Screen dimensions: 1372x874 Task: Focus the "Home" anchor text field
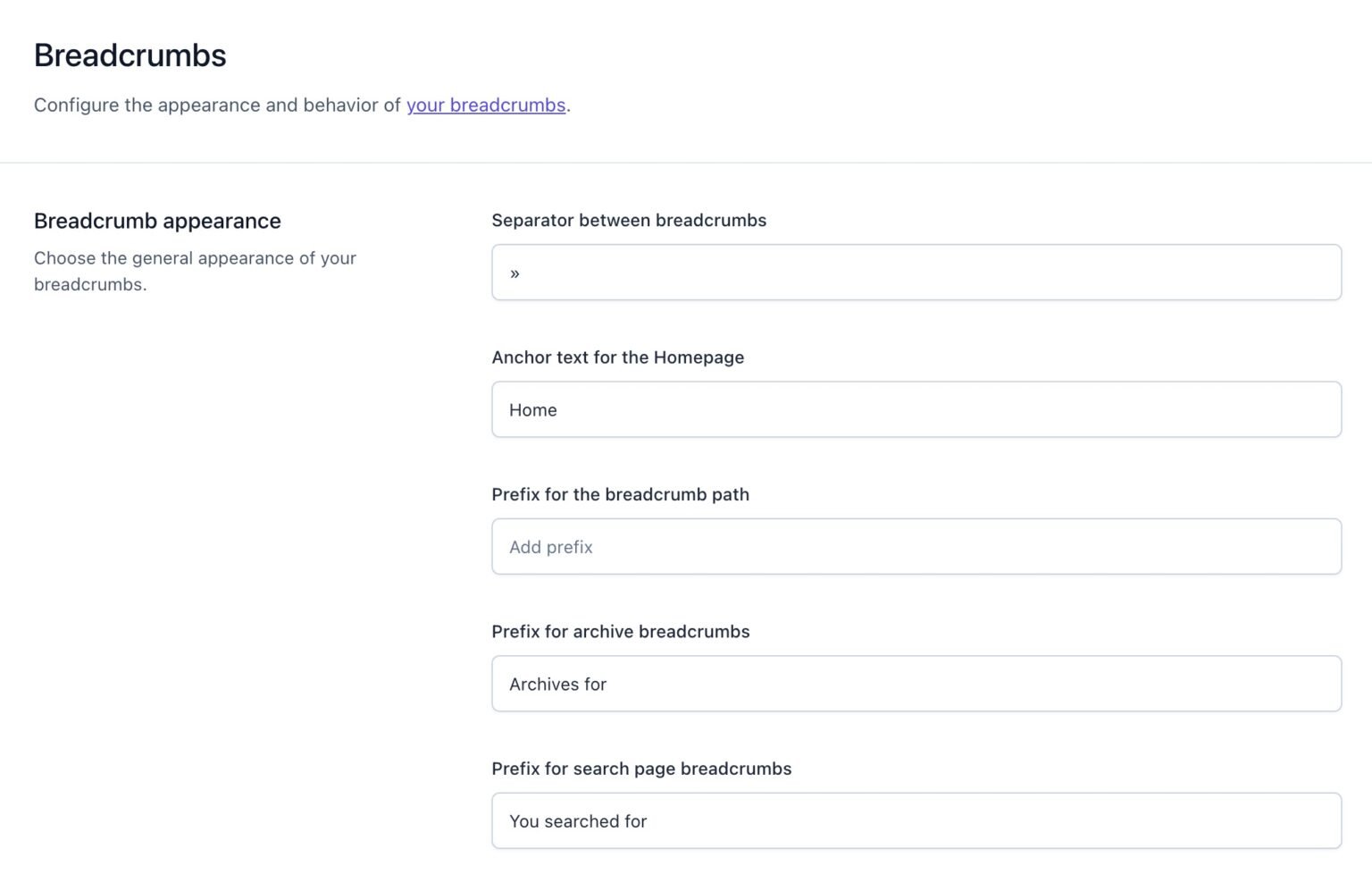coord(915,409)
